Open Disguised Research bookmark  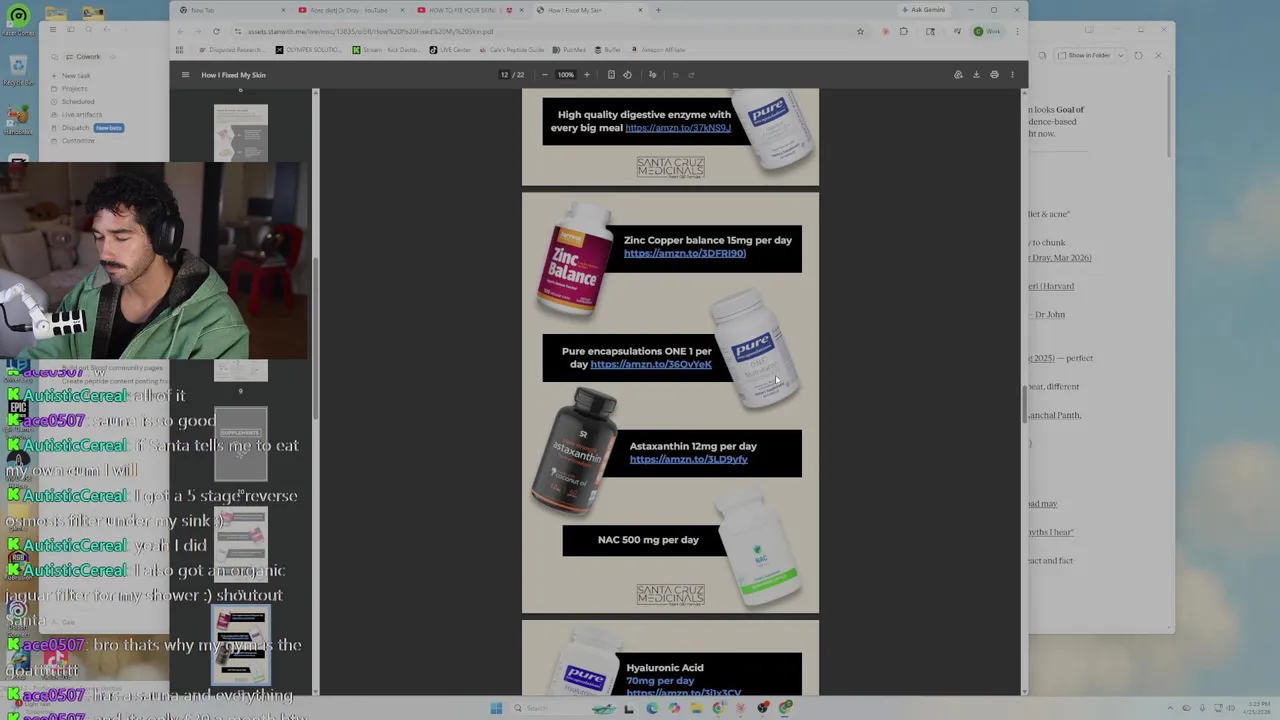click(233, 50)
